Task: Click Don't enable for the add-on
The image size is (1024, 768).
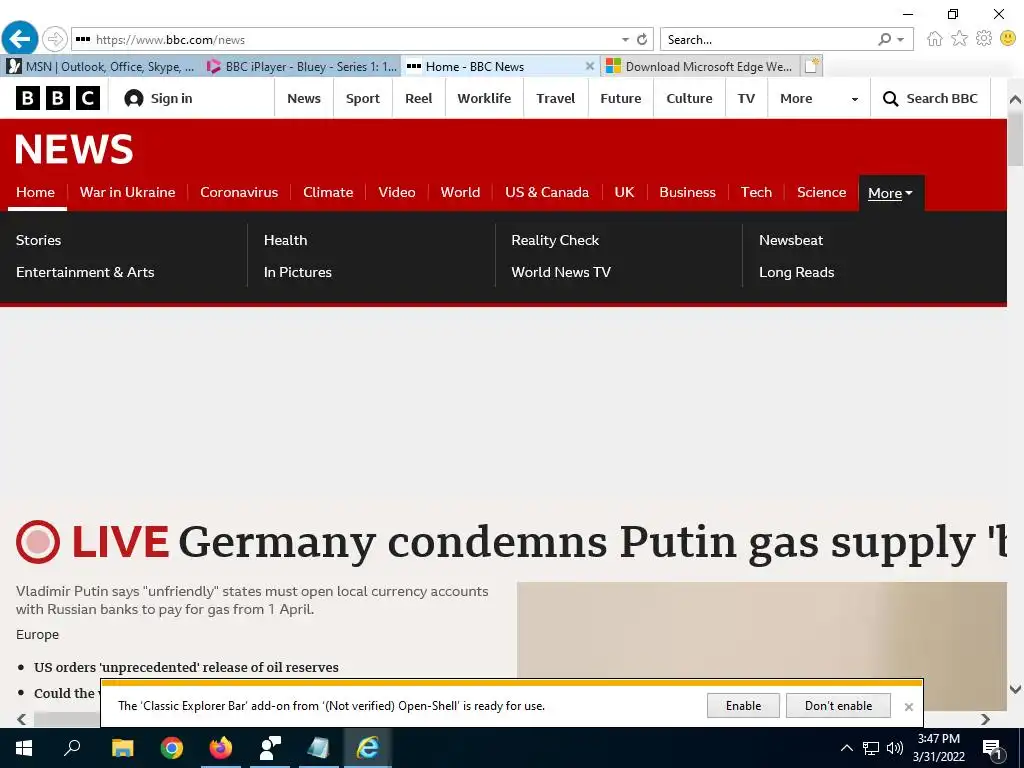Action: (838, 706)
